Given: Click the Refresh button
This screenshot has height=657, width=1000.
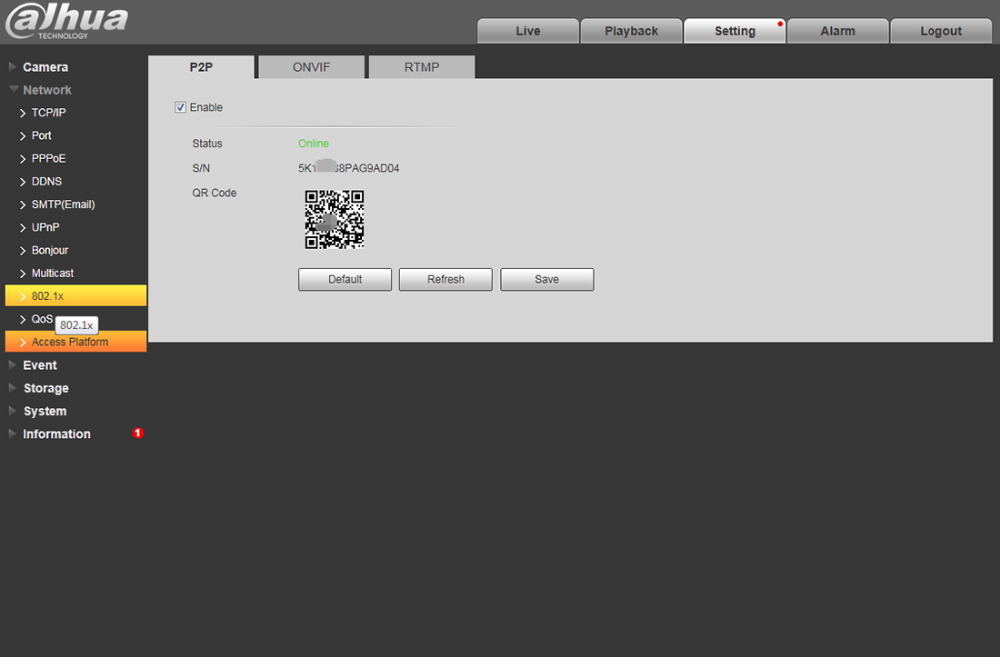Looking at the screenshot, I should (445, 279).
